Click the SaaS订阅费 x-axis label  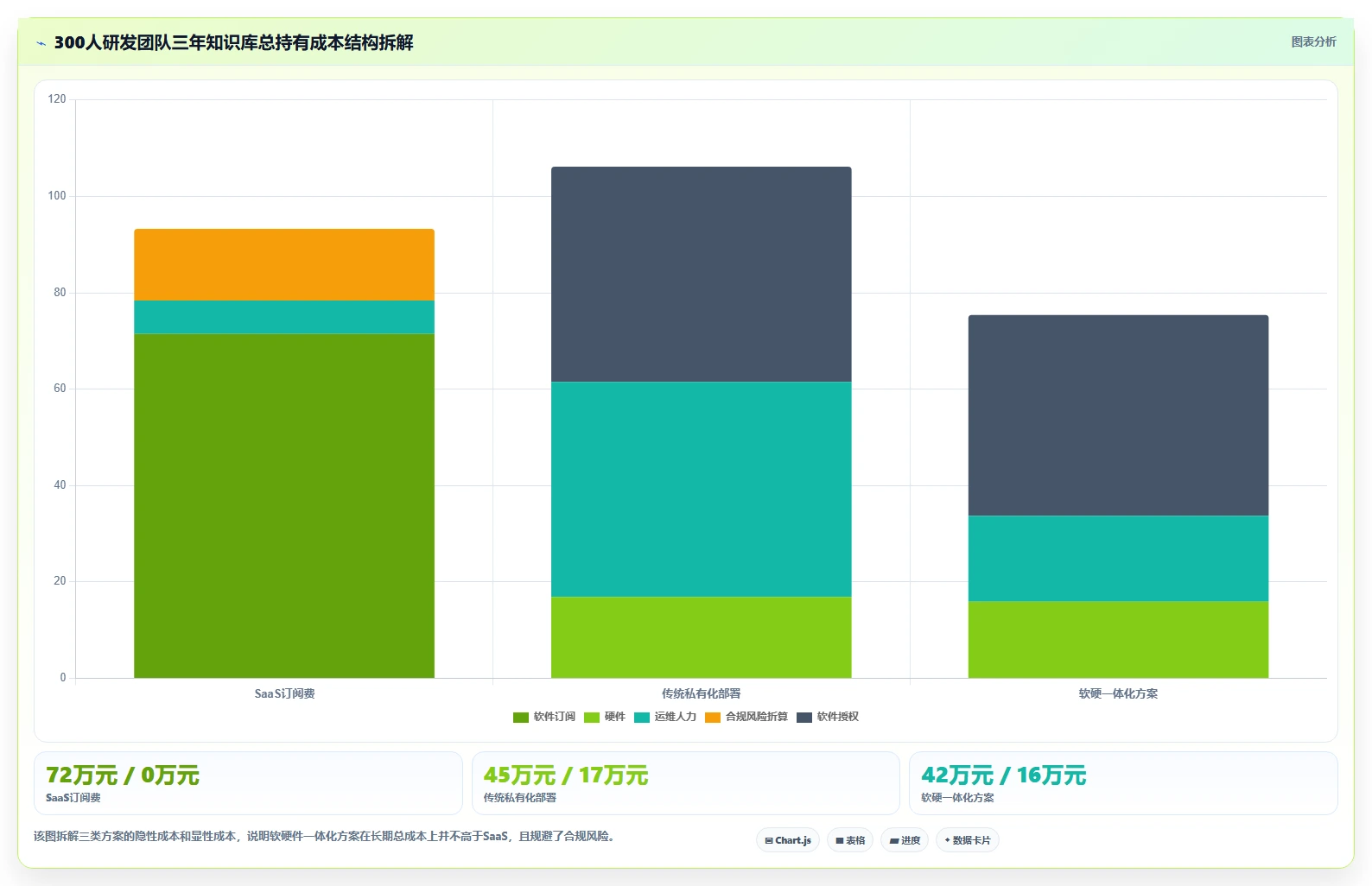pyautogui.click(x=284, y=694)
